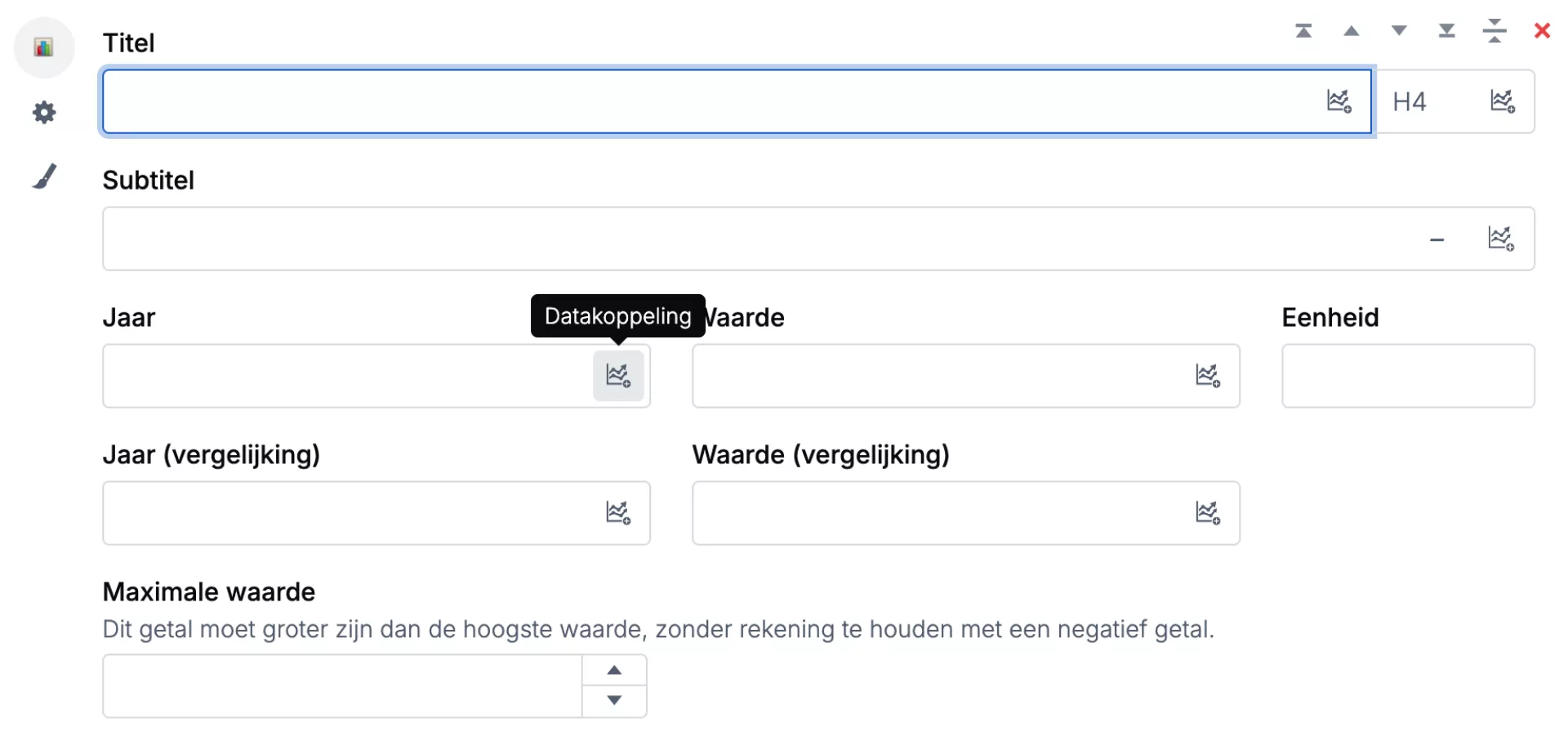Click the Subtitel data link icon
Viewport: 1568px width, 750px height.
click(1500, 239)
